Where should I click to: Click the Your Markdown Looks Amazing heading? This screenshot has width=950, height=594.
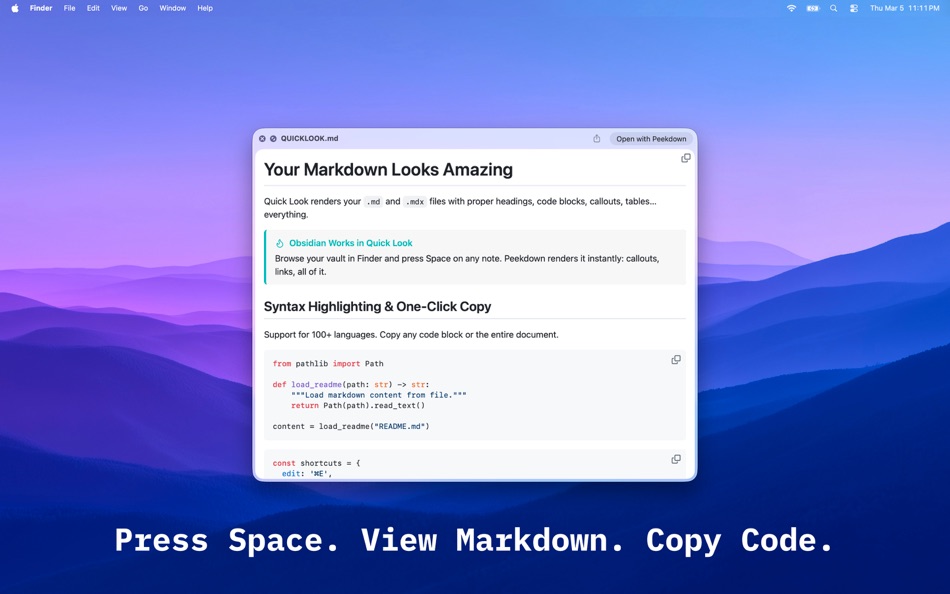tap(388, 170)
